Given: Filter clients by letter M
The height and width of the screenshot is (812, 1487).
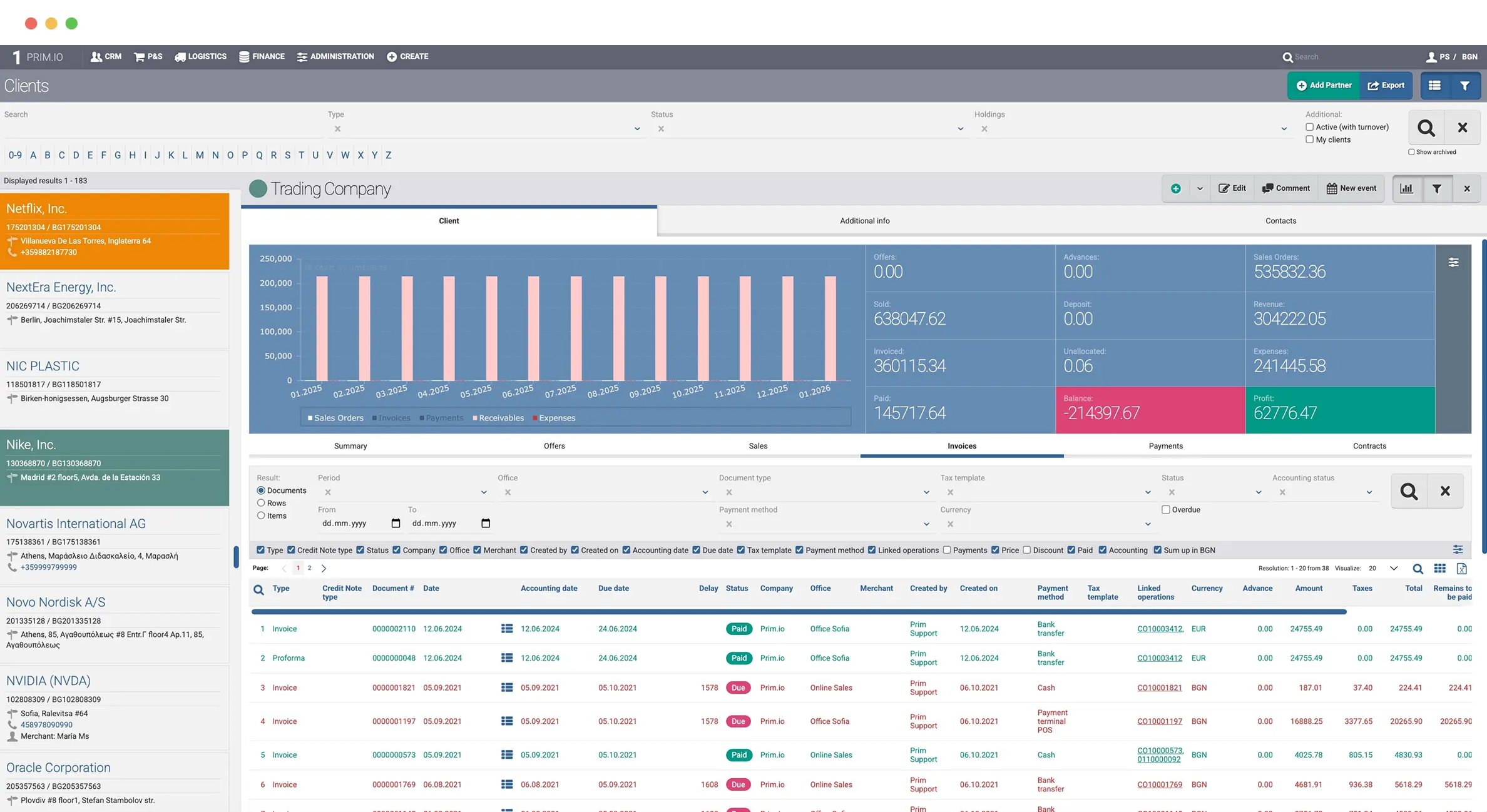Looking at the screenshot, I should [199, 155].
